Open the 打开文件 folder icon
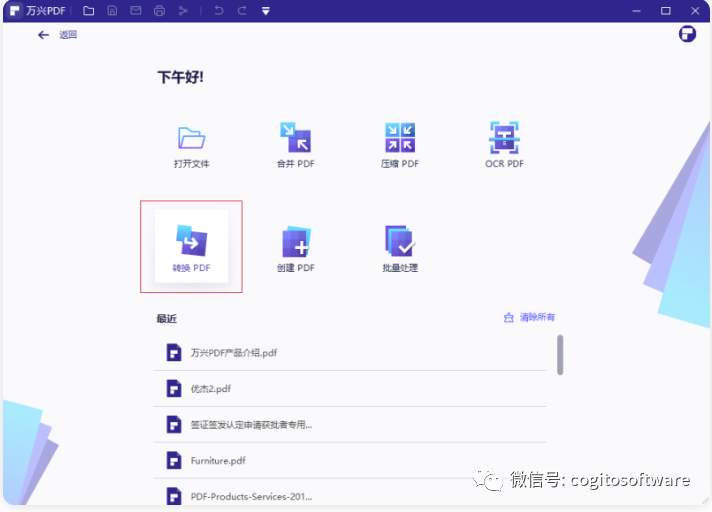The width and height of the screenshot is (712, 512). [191, 138]
